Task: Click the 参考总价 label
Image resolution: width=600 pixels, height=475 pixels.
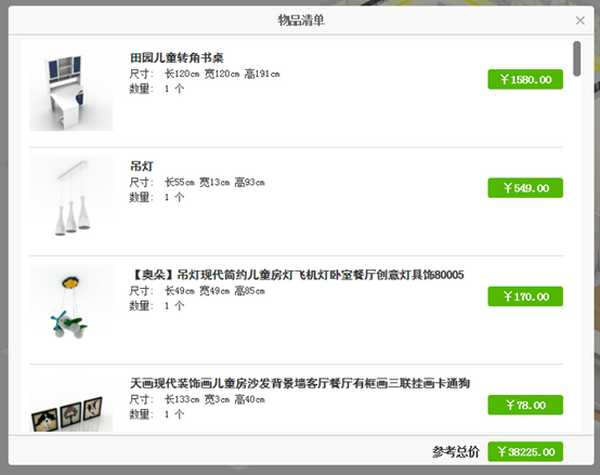Action: coord(456,452)
